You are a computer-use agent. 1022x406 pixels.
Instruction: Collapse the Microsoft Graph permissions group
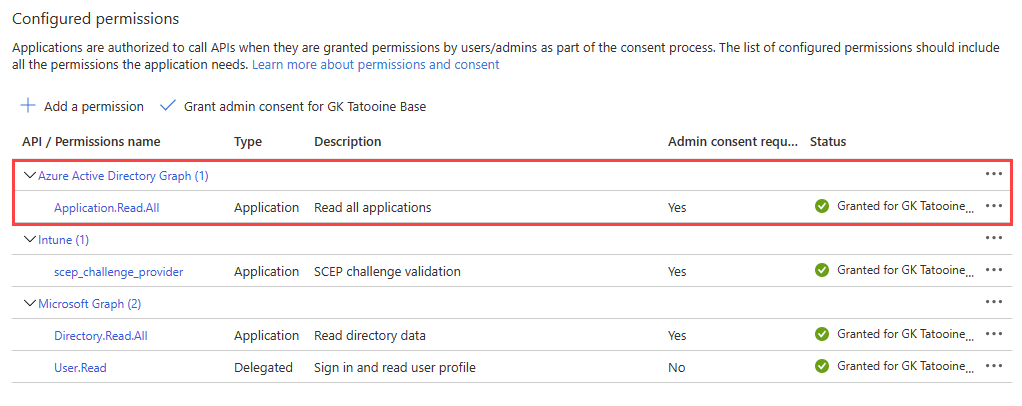[x=29, y=303]
